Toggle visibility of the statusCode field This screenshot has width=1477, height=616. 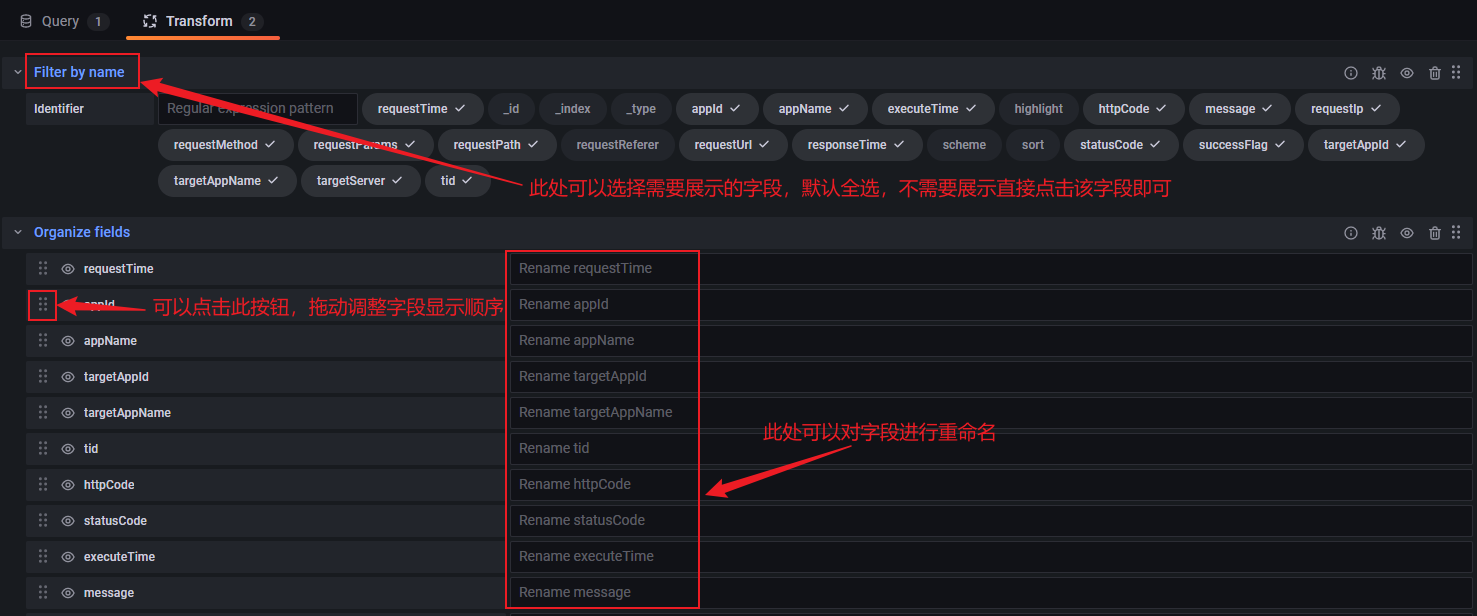click(x=67, y=520)
